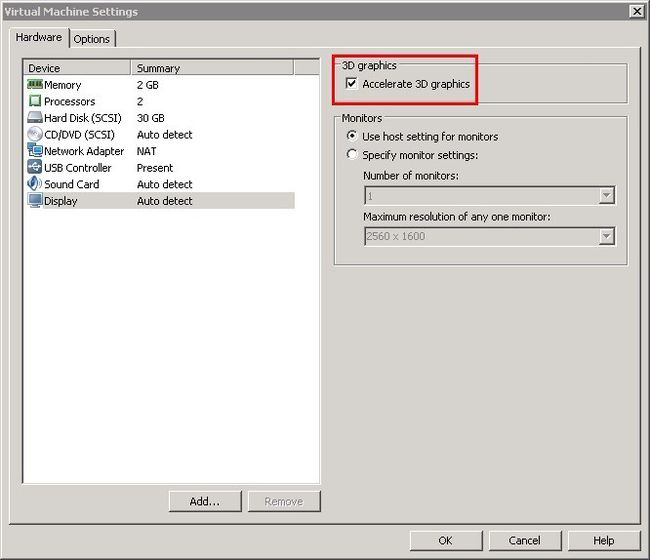Click the Cancel button

coord(525,541)
